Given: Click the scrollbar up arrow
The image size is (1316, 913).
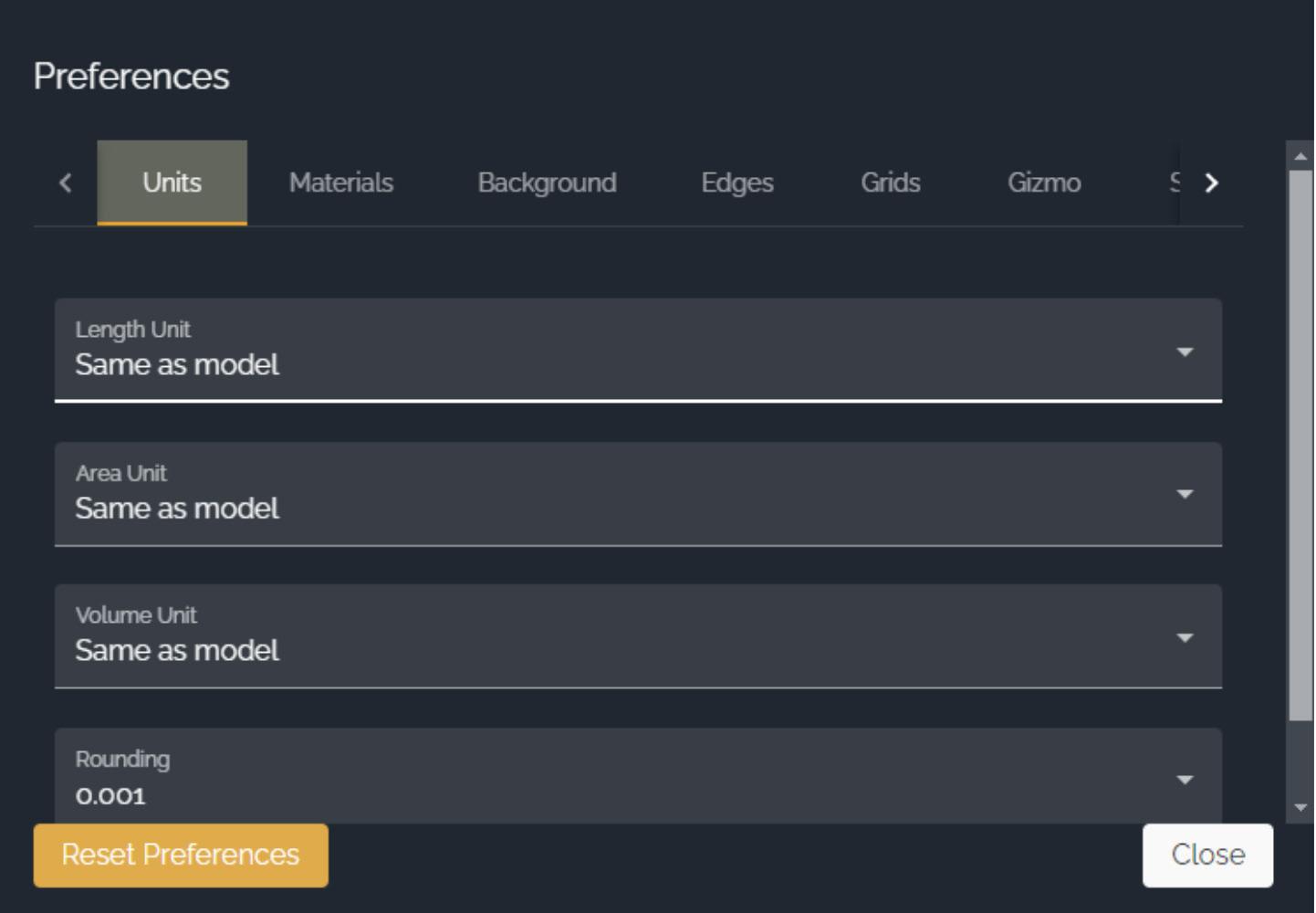Looking at the screenshot, I should [x=1300, y=156].
